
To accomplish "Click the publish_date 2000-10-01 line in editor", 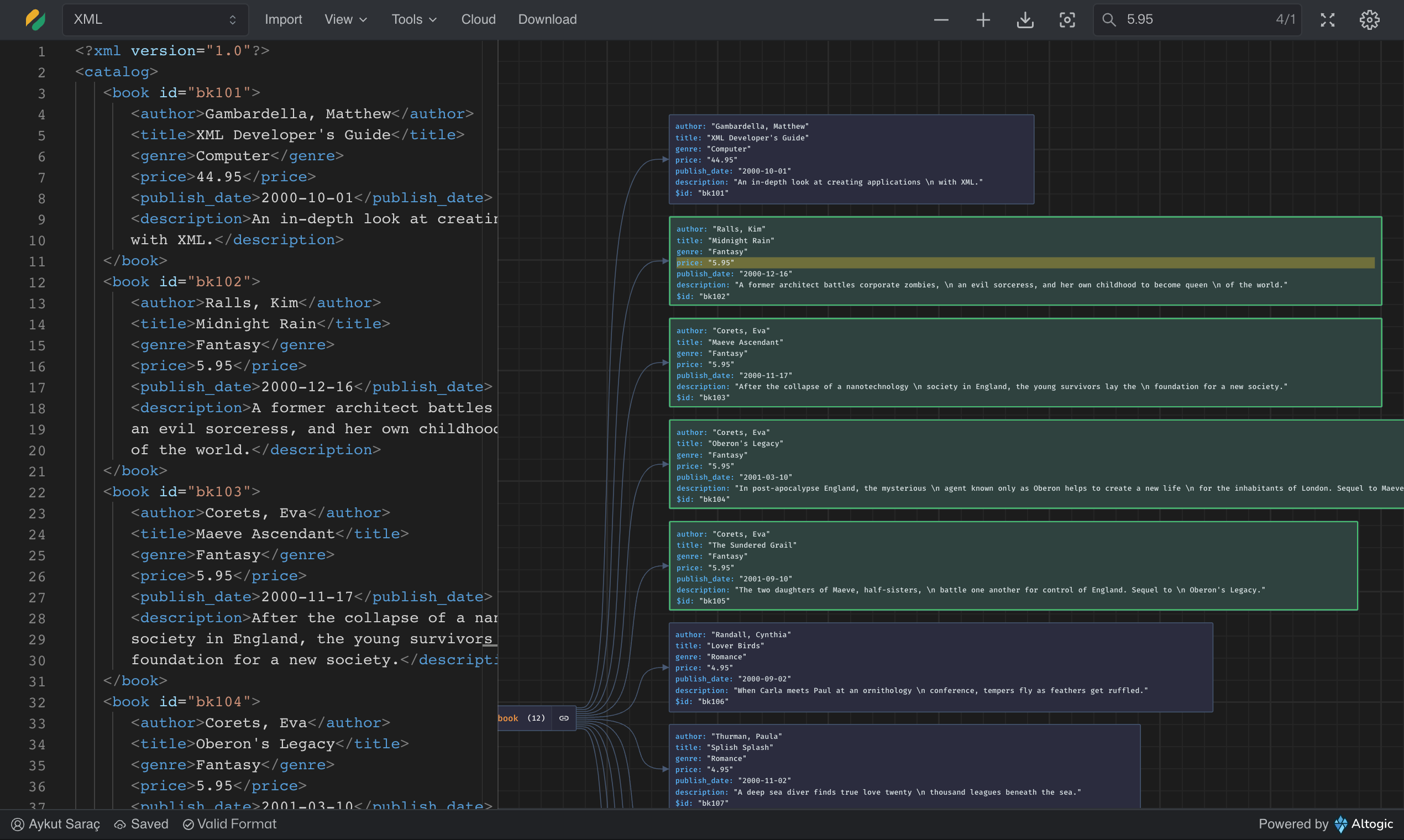I will click(x=311, y=197).
